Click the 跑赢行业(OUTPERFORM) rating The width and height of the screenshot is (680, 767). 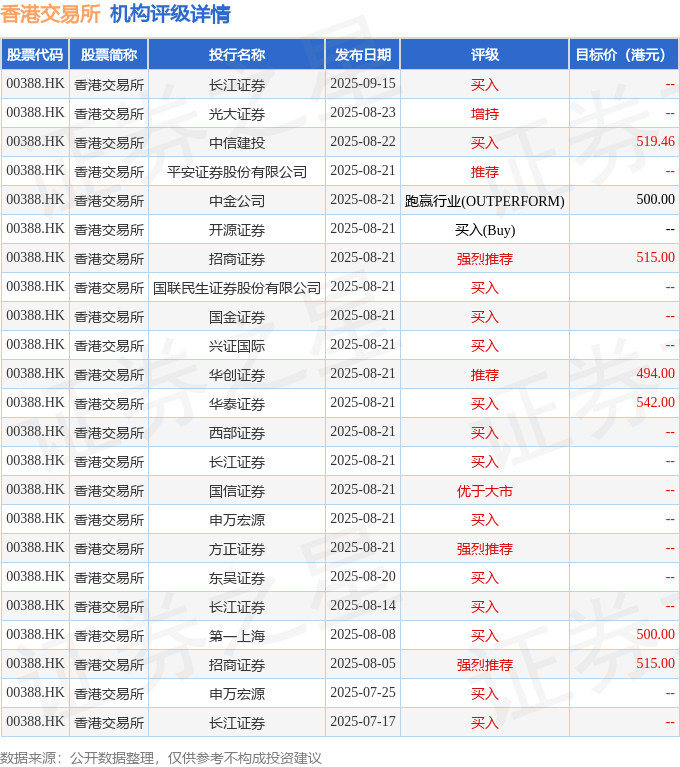(x=484, y=201)
